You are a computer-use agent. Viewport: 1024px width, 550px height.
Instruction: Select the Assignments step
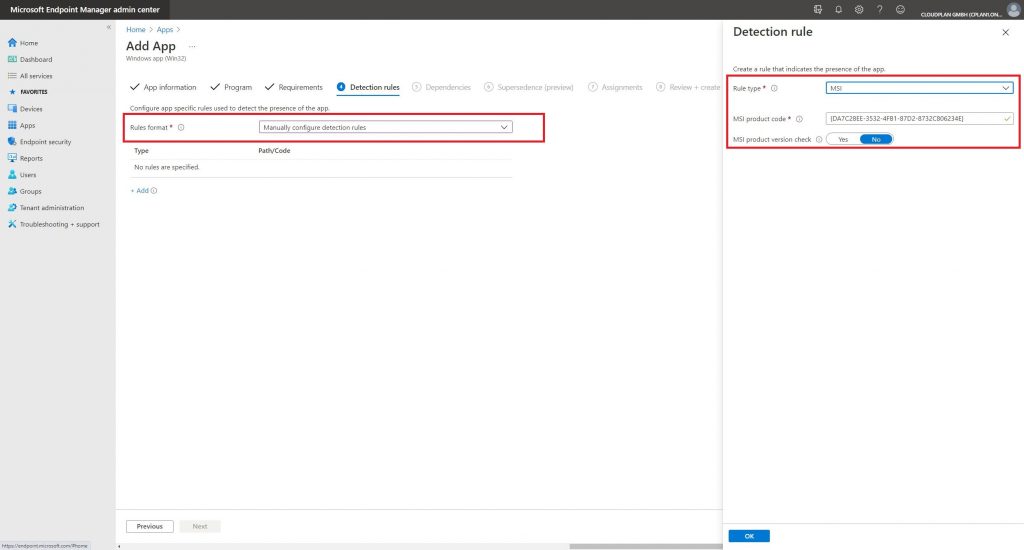coord(615,87)
